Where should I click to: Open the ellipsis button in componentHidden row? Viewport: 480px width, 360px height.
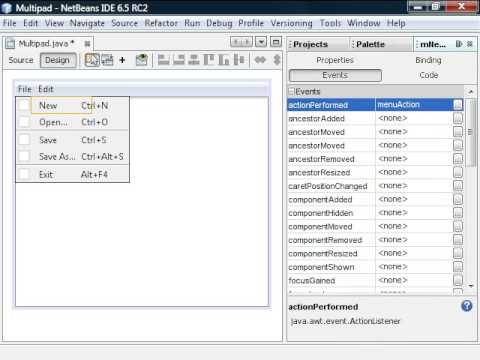click(458, 213)
